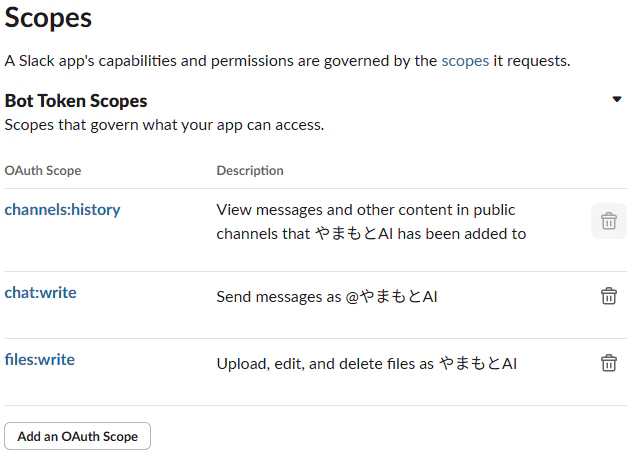
Task: Open the scopes documentation link
Action: pyautogui.click(x=465, y=61)
